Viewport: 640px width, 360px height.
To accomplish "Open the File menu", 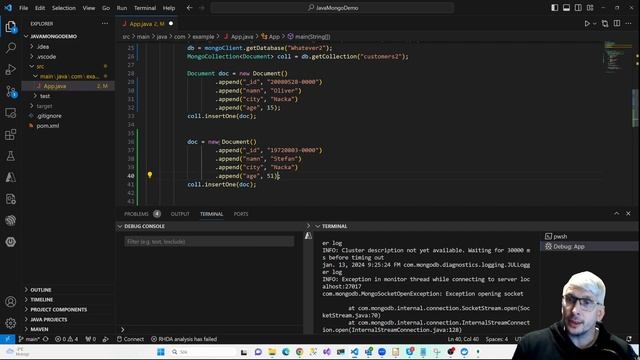I will pos(24,8).
